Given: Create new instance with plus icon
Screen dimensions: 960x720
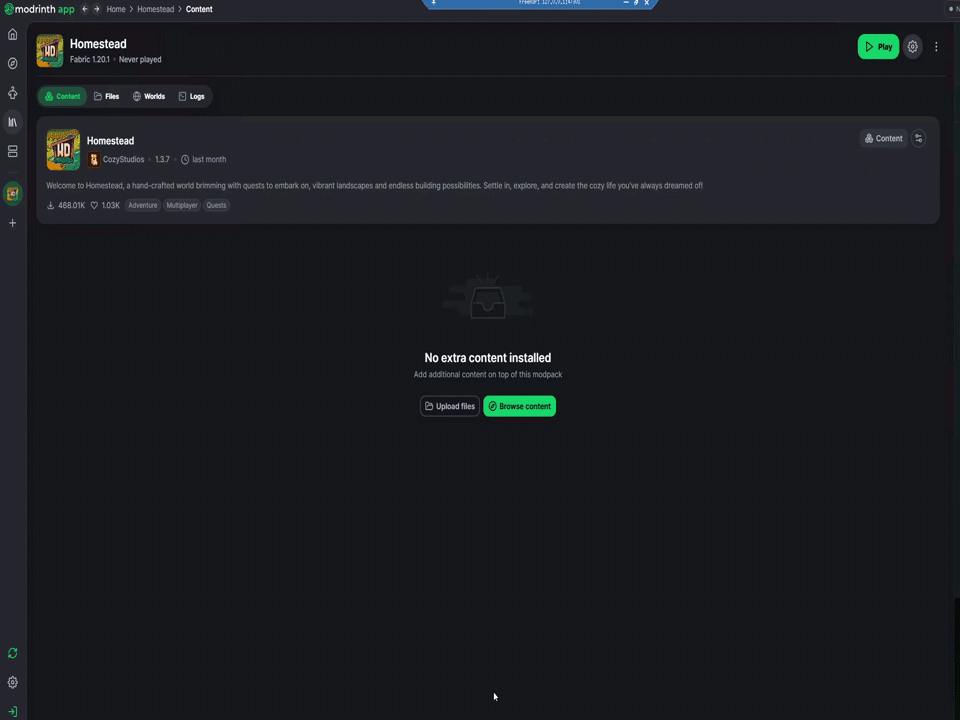Looking at the screenshot, I should click(12, 223).
